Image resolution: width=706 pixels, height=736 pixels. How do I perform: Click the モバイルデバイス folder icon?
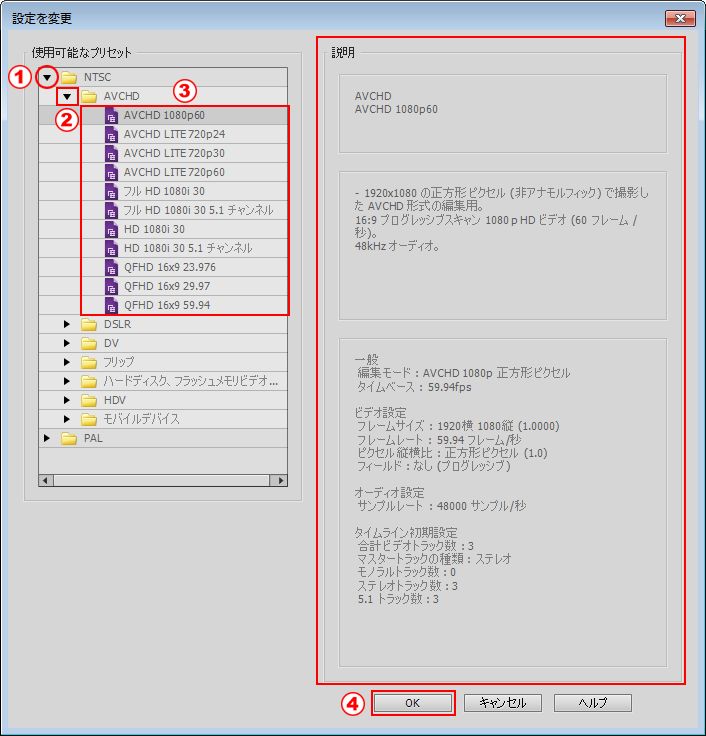(x=89, y=419)
